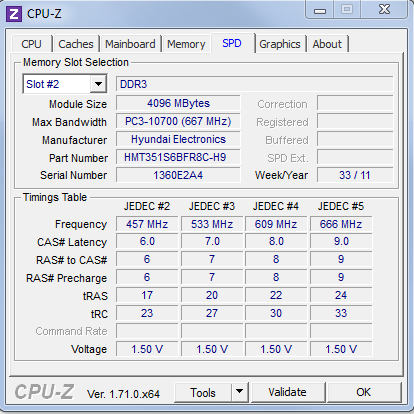The height and width of the screenshot is (414, 414).
Task: Click the CPU-Z purple Z app icon
Action: (x=14, y=14)
